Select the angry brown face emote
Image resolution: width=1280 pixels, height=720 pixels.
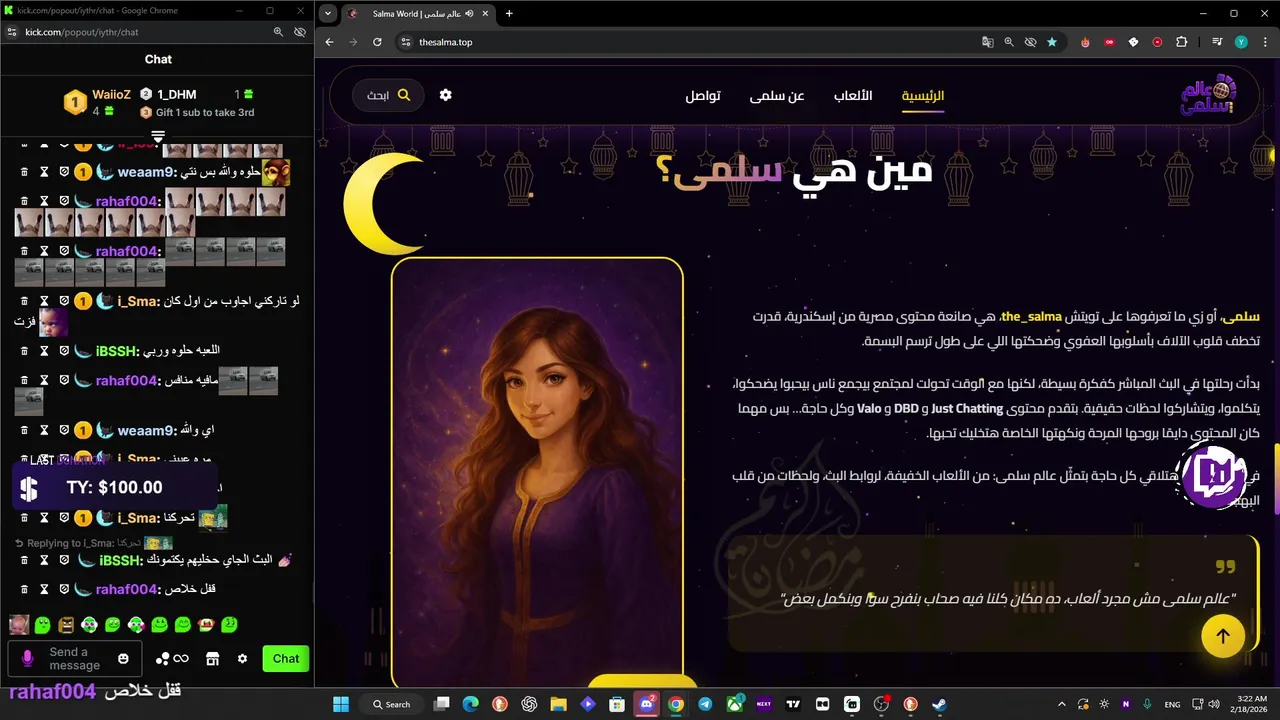66,625
